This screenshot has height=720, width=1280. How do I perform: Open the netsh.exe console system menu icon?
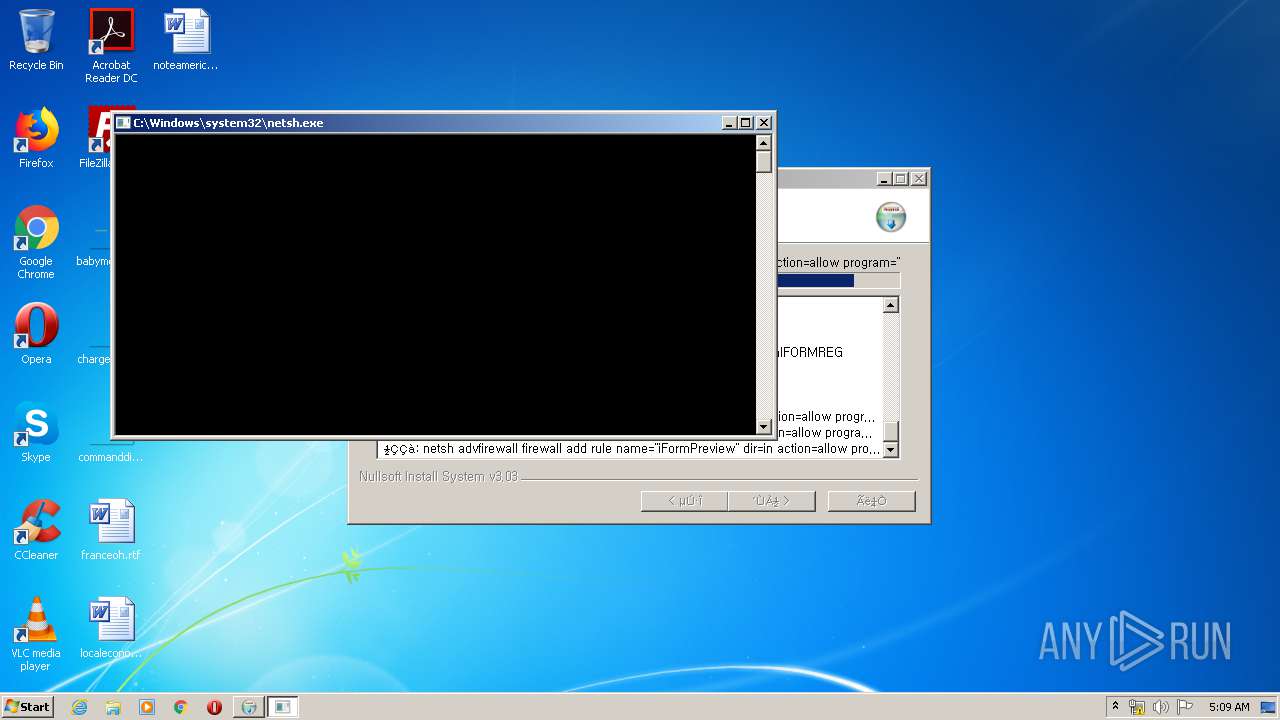[123, 123]
